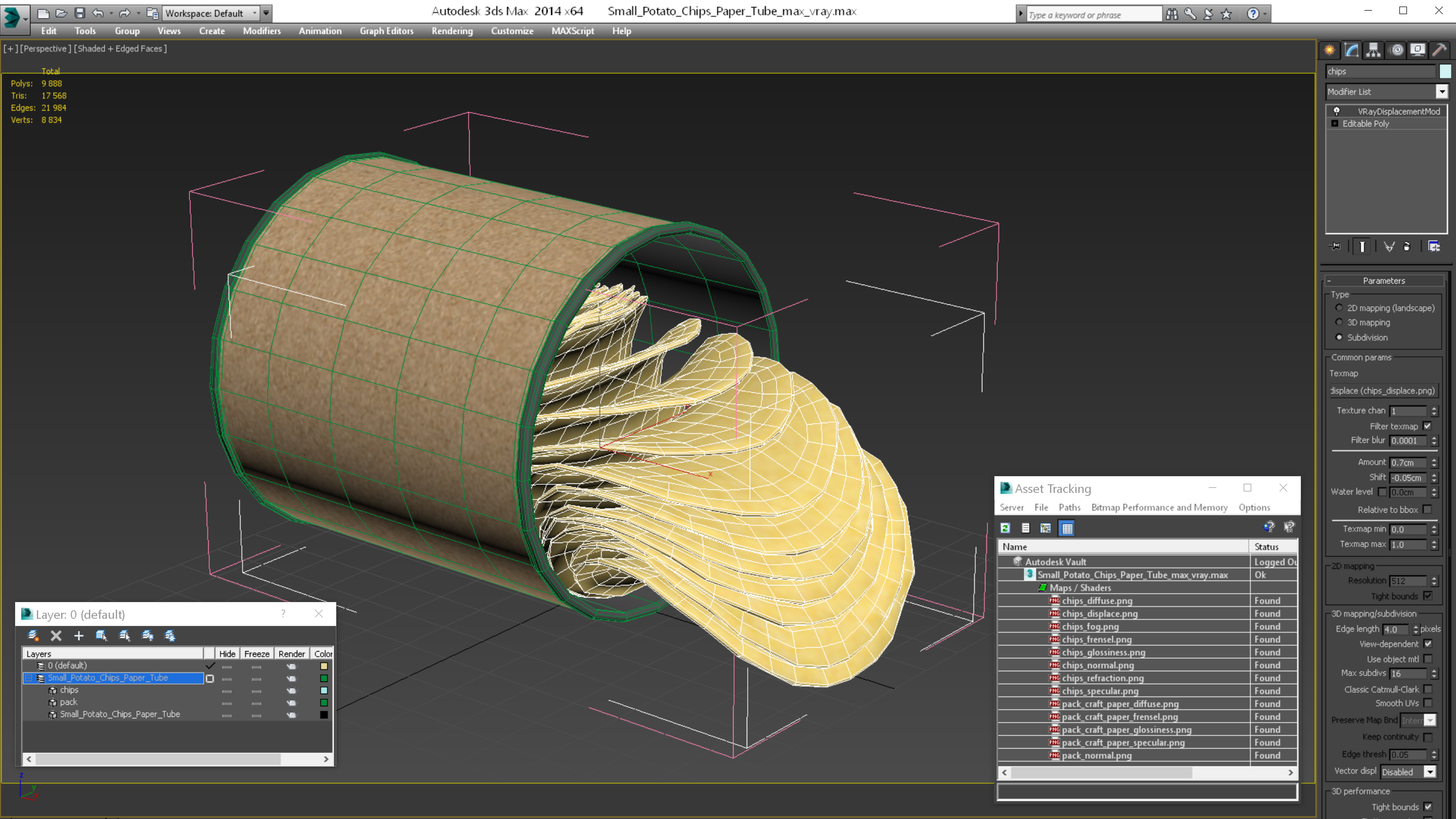Toggle View-dependent checkbox

(x=1428, y=644)
